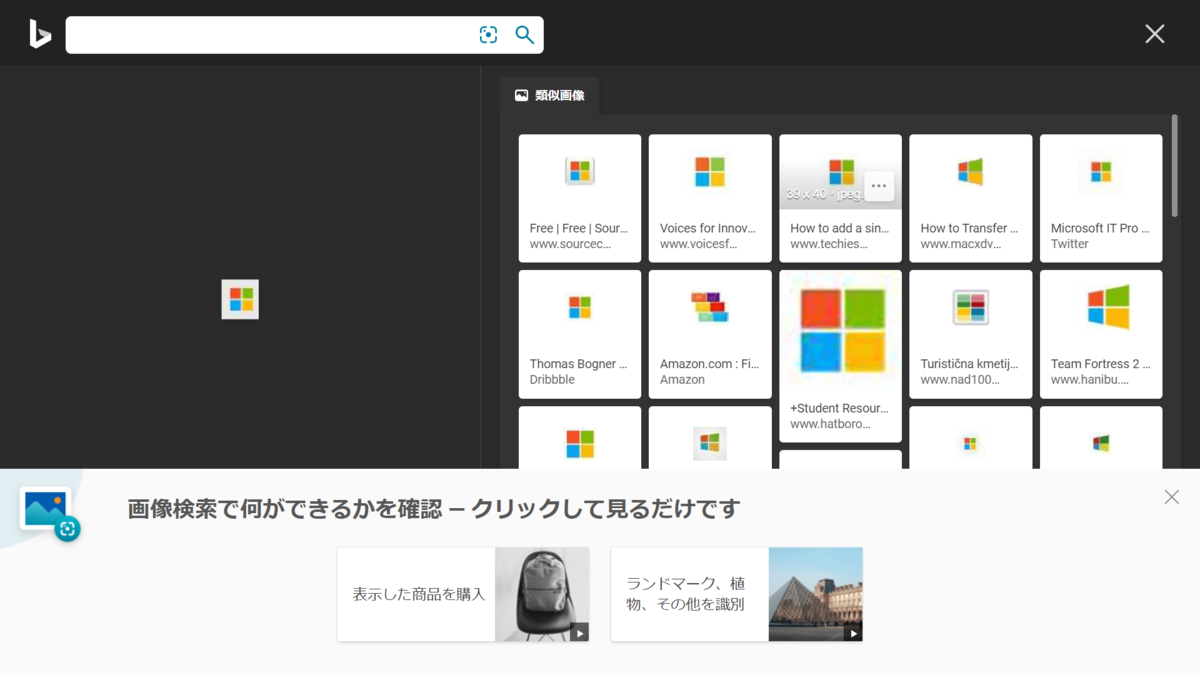Image resolution: width=1200 pixels, height=675 pixels.
Task: Click the queried Microsoft logo image on left
Action: 240,299
